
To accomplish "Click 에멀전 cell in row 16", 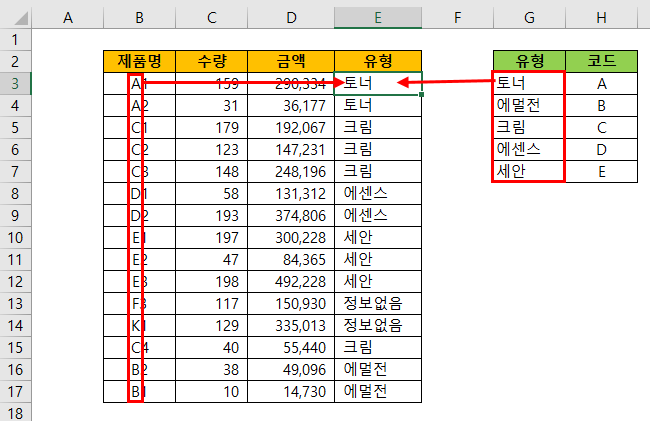I will coord(378,370).
